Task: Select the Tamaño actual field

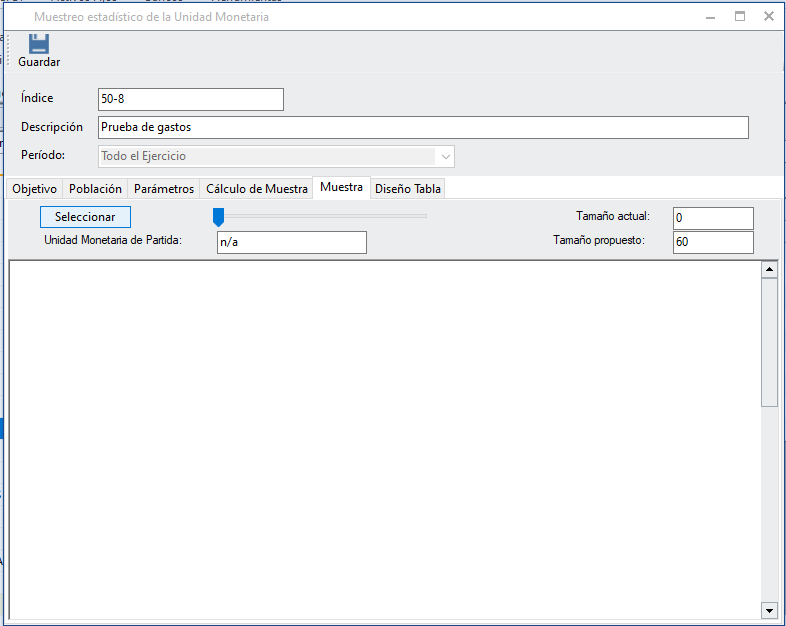Action: pos(712,218)
